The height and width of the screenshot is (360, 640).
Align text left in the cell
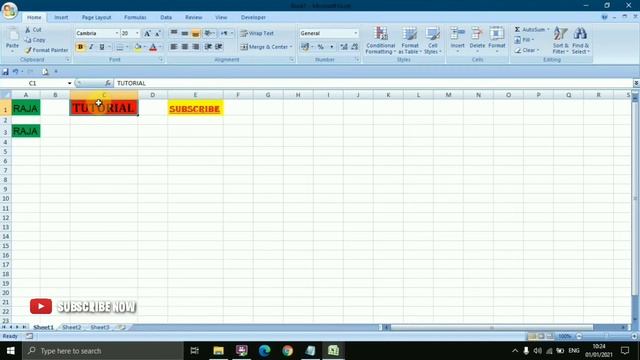pos(174,47)
